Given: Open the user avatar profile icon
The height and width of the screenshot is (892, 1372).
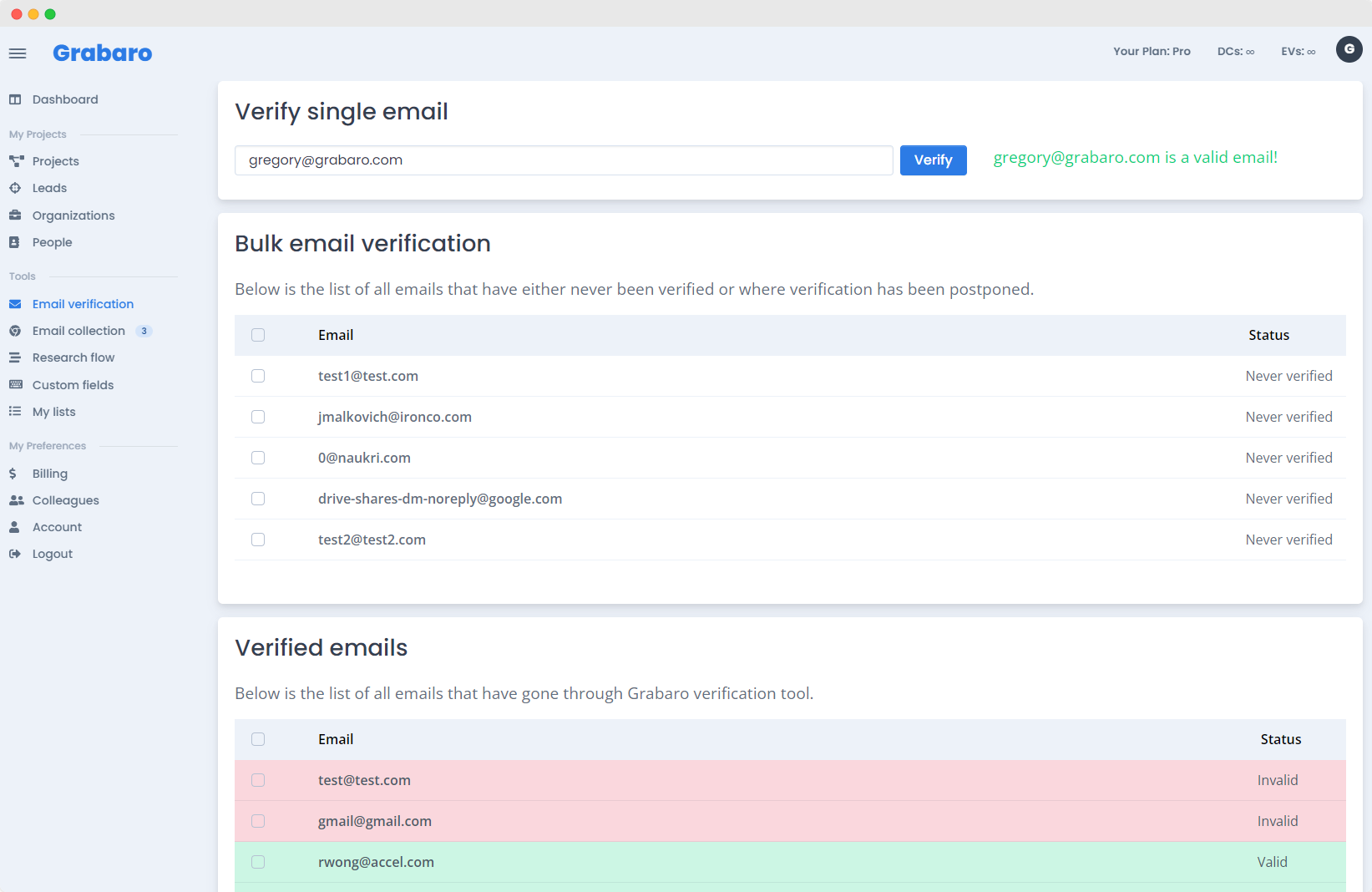Looking at the screenshot, I should [1349, 50].
